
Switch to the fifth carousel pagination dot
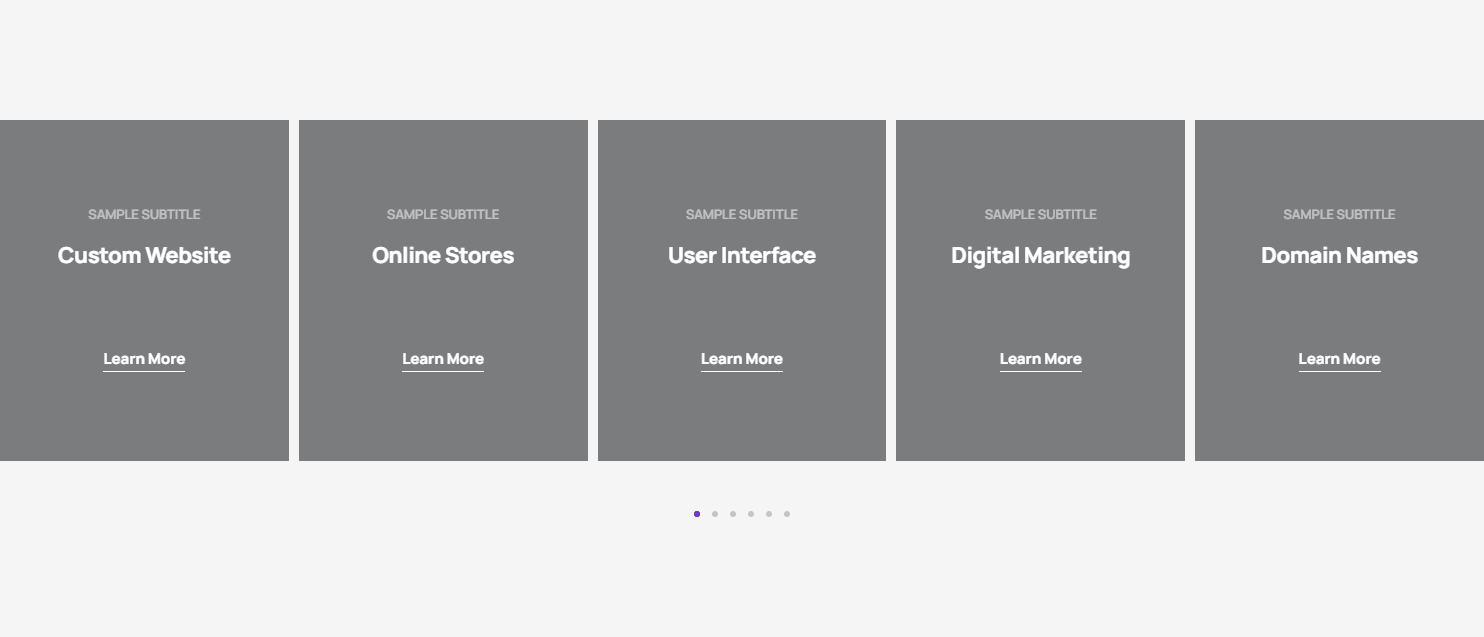tap(769, 514)
